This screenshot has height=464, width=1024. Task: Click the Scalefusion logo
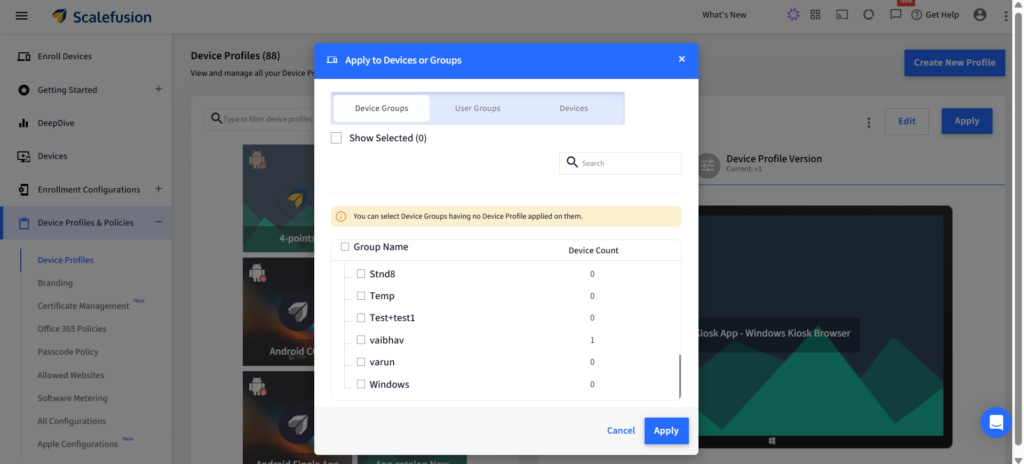102,16
